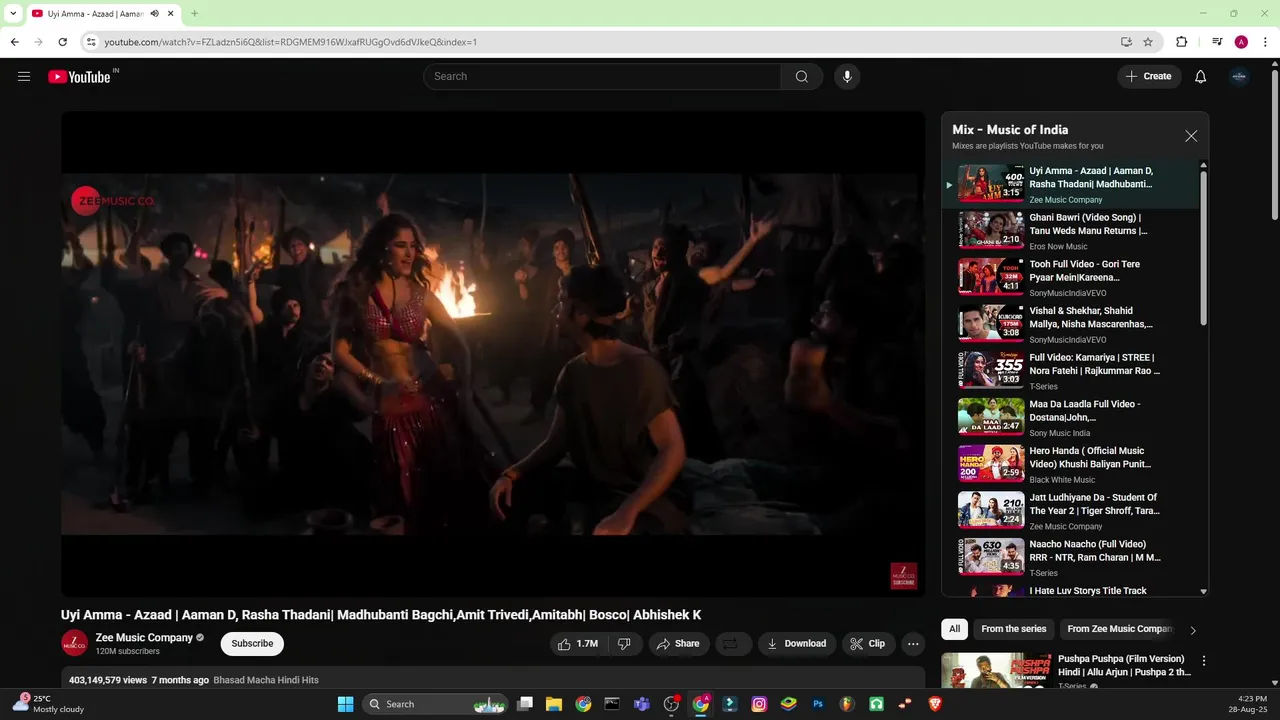Image resolution: width=1280 pixels, height=720 pixels.
Task: Select the From the series chip
Action: click(1014, 629)
